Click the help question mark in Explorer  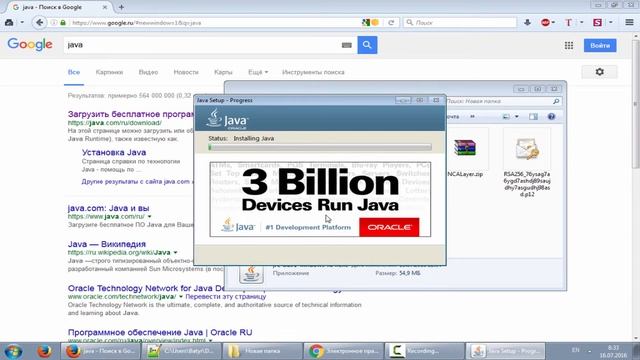click(x=551, y=116)
